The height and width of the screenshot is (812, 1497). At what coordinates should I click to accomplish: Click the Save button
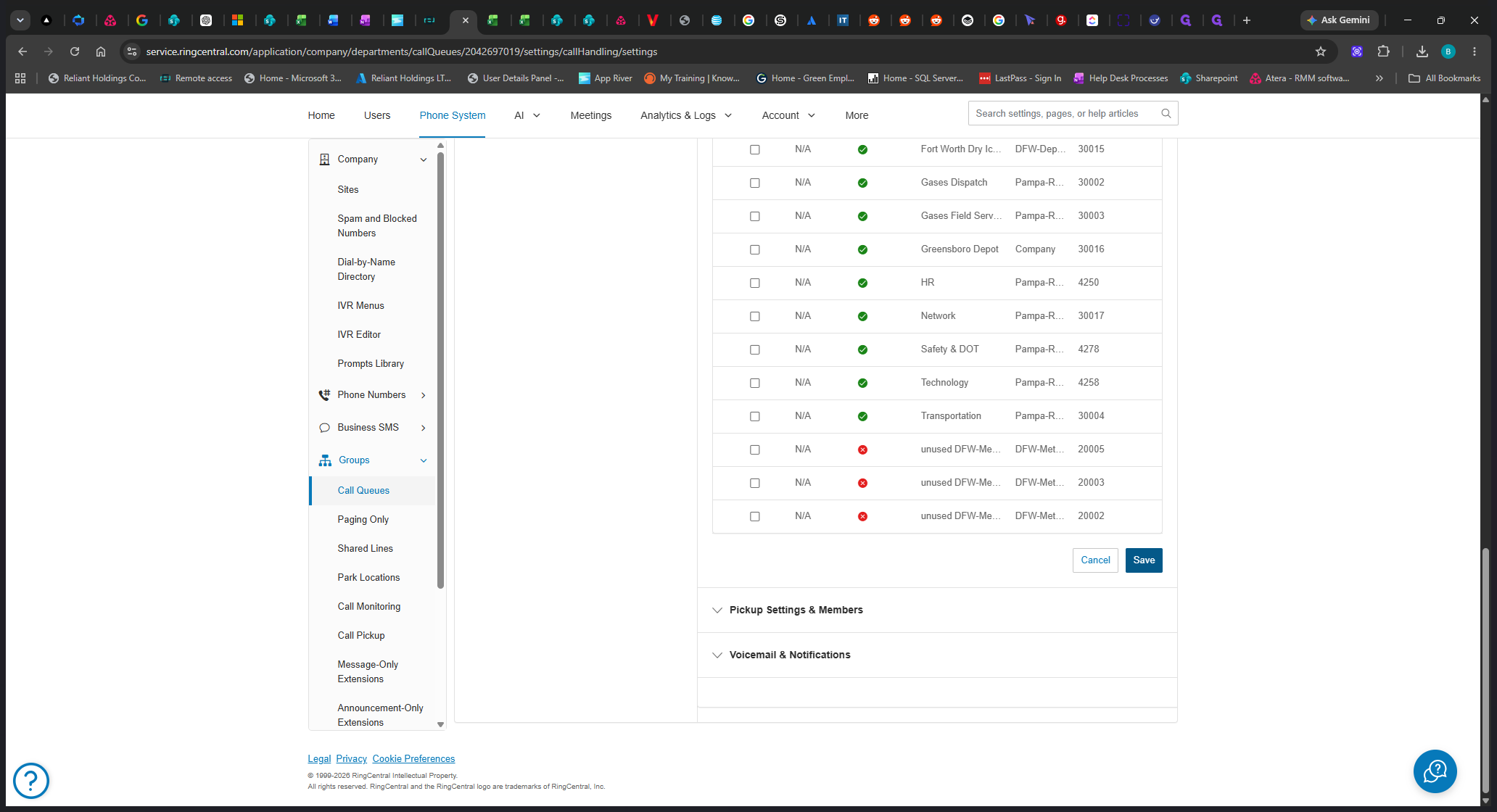pyautogui.click(x=1144, y=560)
